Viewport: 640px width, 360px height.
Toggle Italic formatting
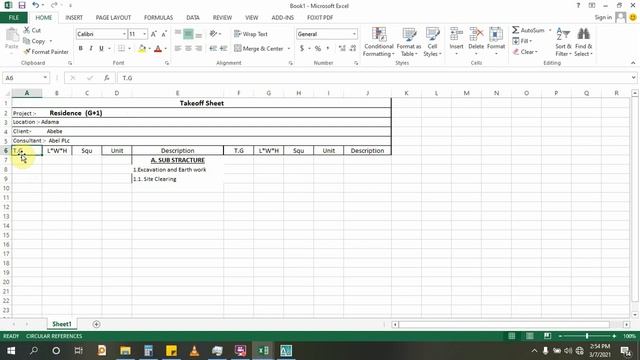(91, 48)
